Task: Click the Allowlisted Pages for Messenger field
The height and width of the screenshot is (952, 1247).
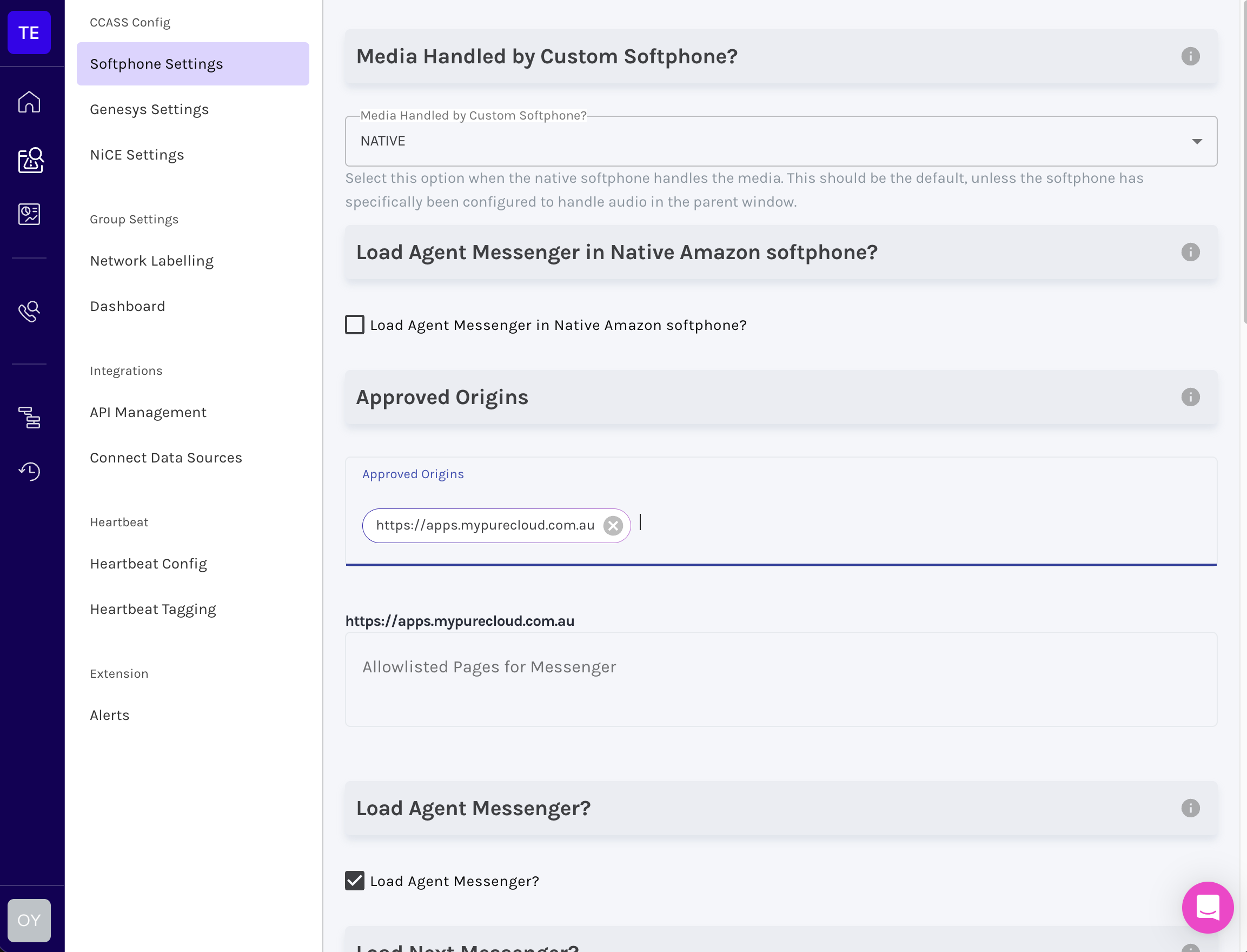Action: coord(780,678)
